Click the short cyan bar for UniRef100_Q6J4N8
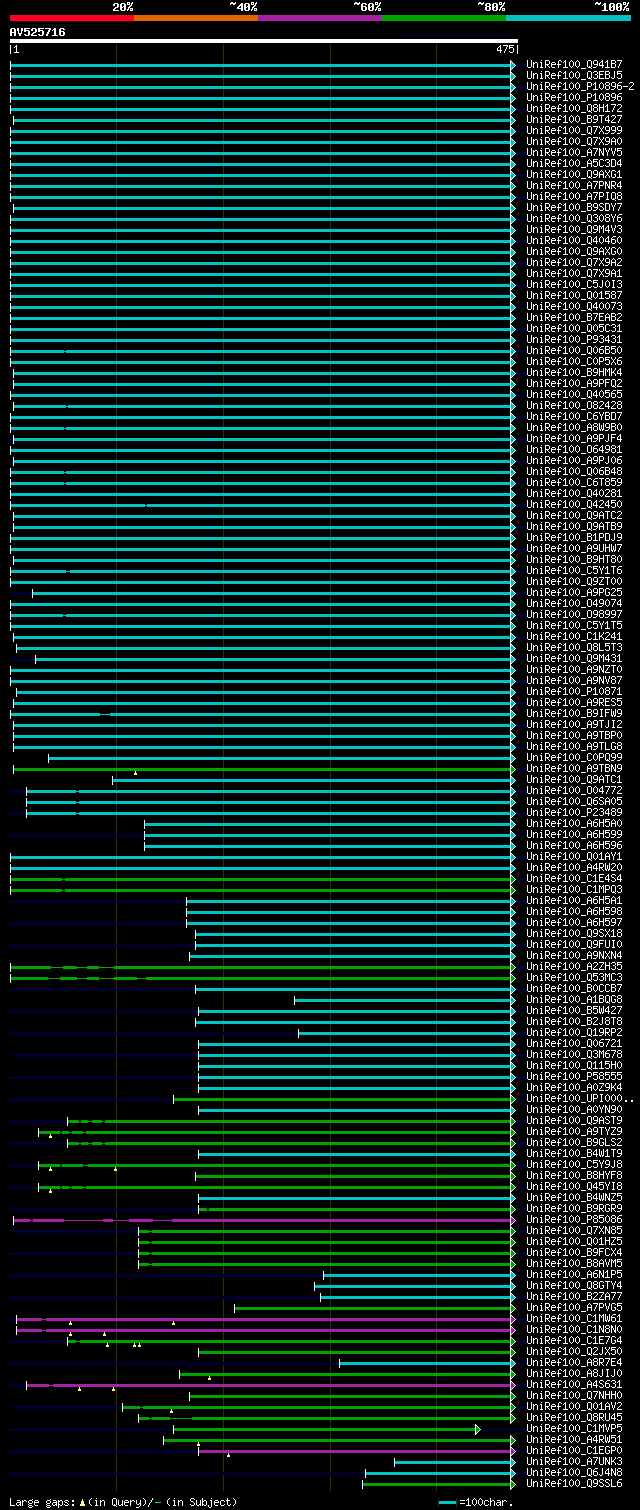640x1510 pixels. 440,1473
